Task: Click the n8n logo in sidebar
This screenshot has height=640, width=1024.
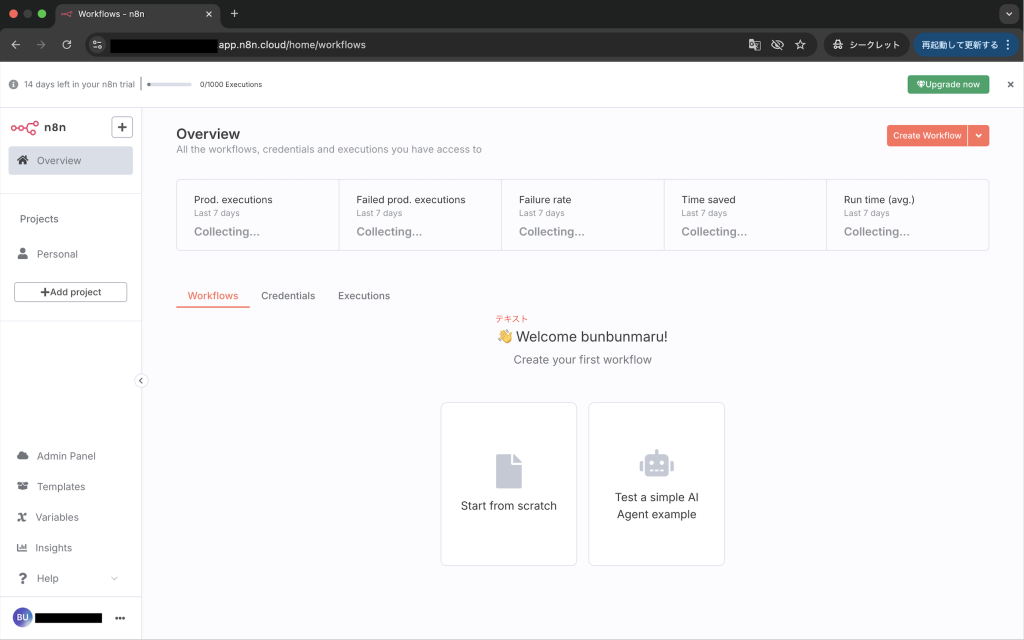Action: coord(38,127)
